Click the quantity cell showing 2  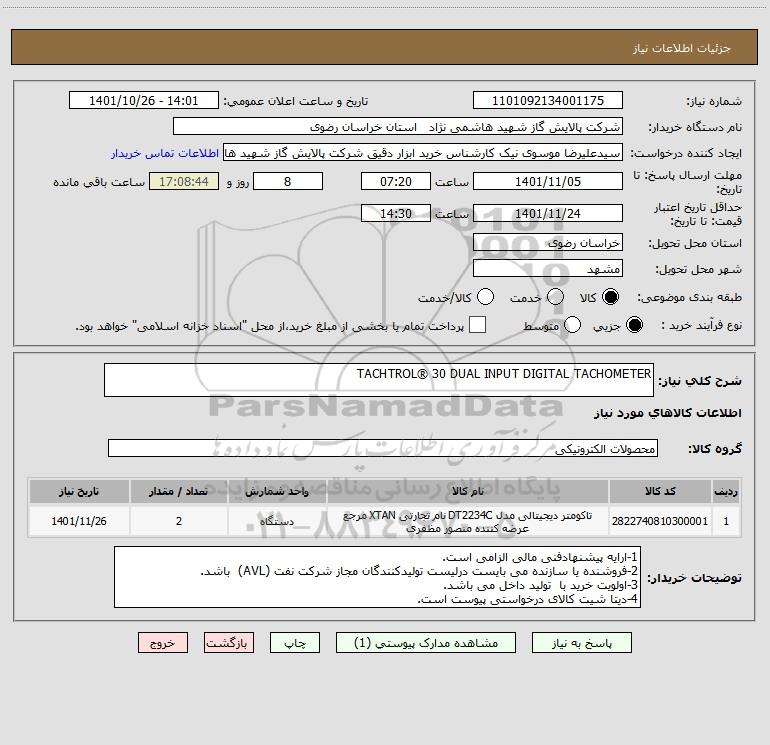(x=179, y=521)
